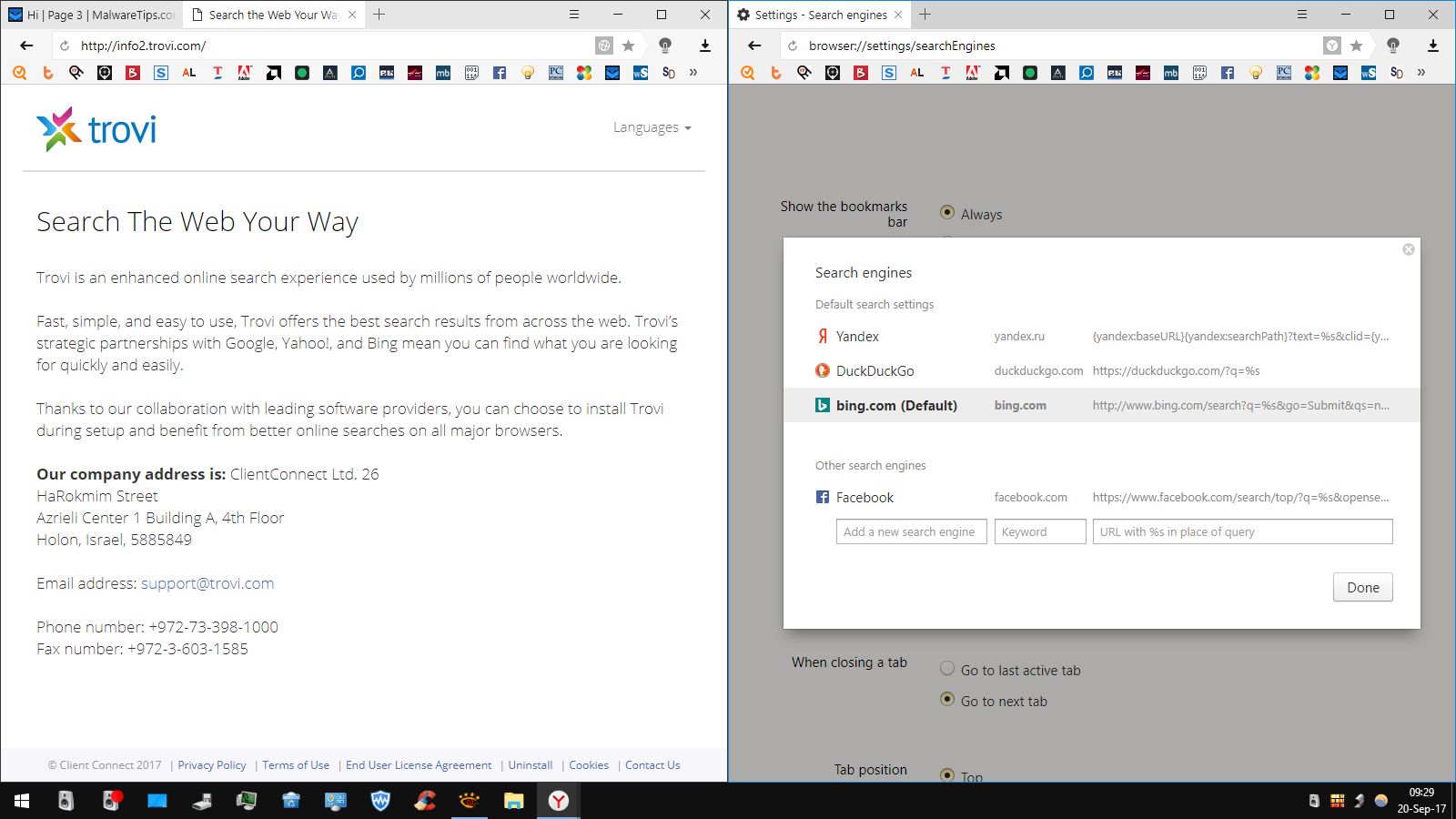This screenshot has width=1456, height=819.
Task: Bookmark the Trovi page with the star icon
Action: pos(628,45)
